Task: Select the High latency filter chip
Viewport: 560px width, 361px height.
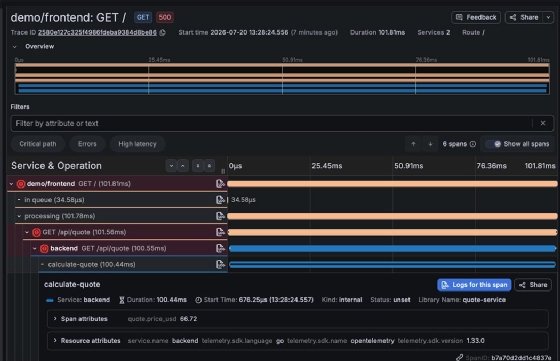Action: tap(138, 144)
